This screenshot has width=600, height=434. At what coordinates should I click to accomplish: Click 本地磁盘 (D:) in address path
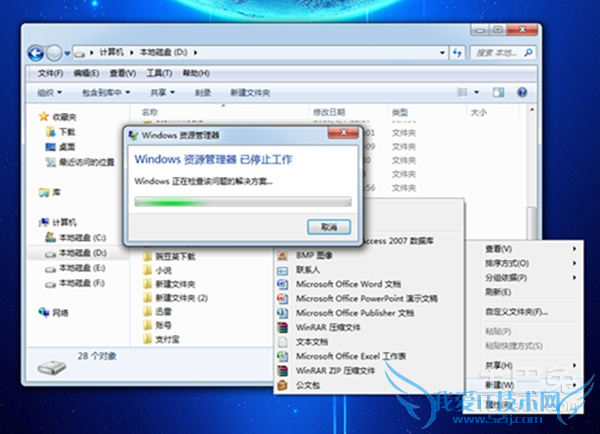[163, 52]
